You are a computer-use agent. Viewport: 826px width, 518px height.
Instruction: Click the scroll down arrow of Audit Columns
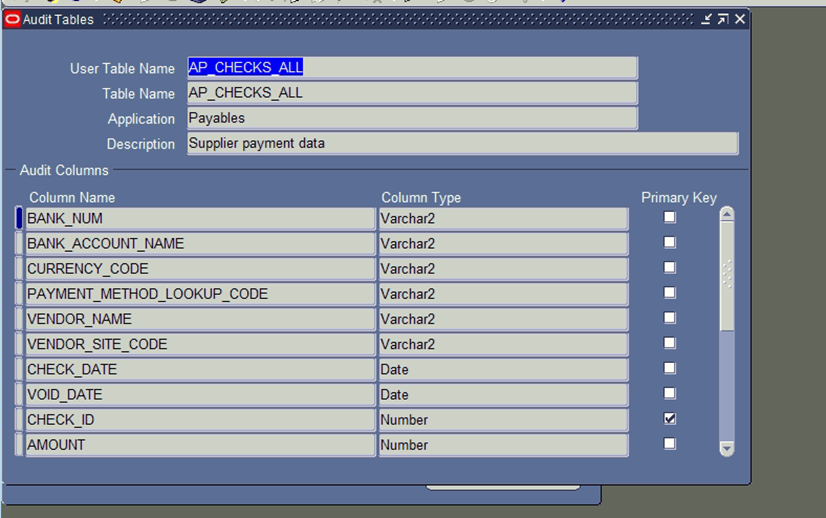[727, 449]
